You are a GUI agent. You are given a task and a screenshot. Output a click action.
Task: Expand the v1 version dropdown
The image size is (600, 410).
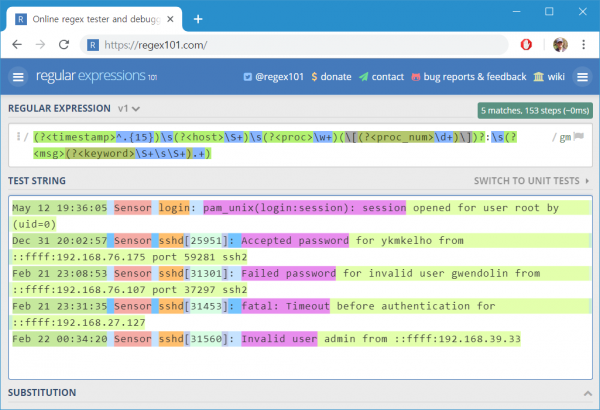[x=129, y=109]
